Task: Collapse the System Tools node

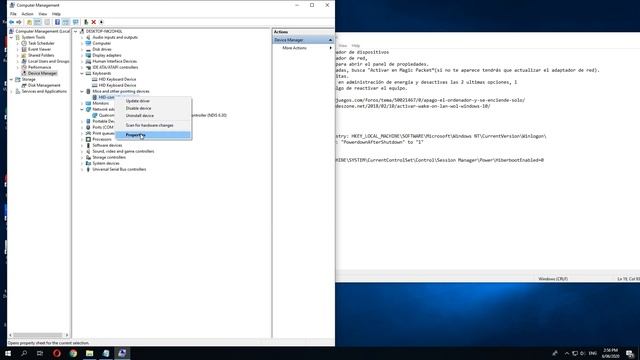Action: (x=11, y=38)
